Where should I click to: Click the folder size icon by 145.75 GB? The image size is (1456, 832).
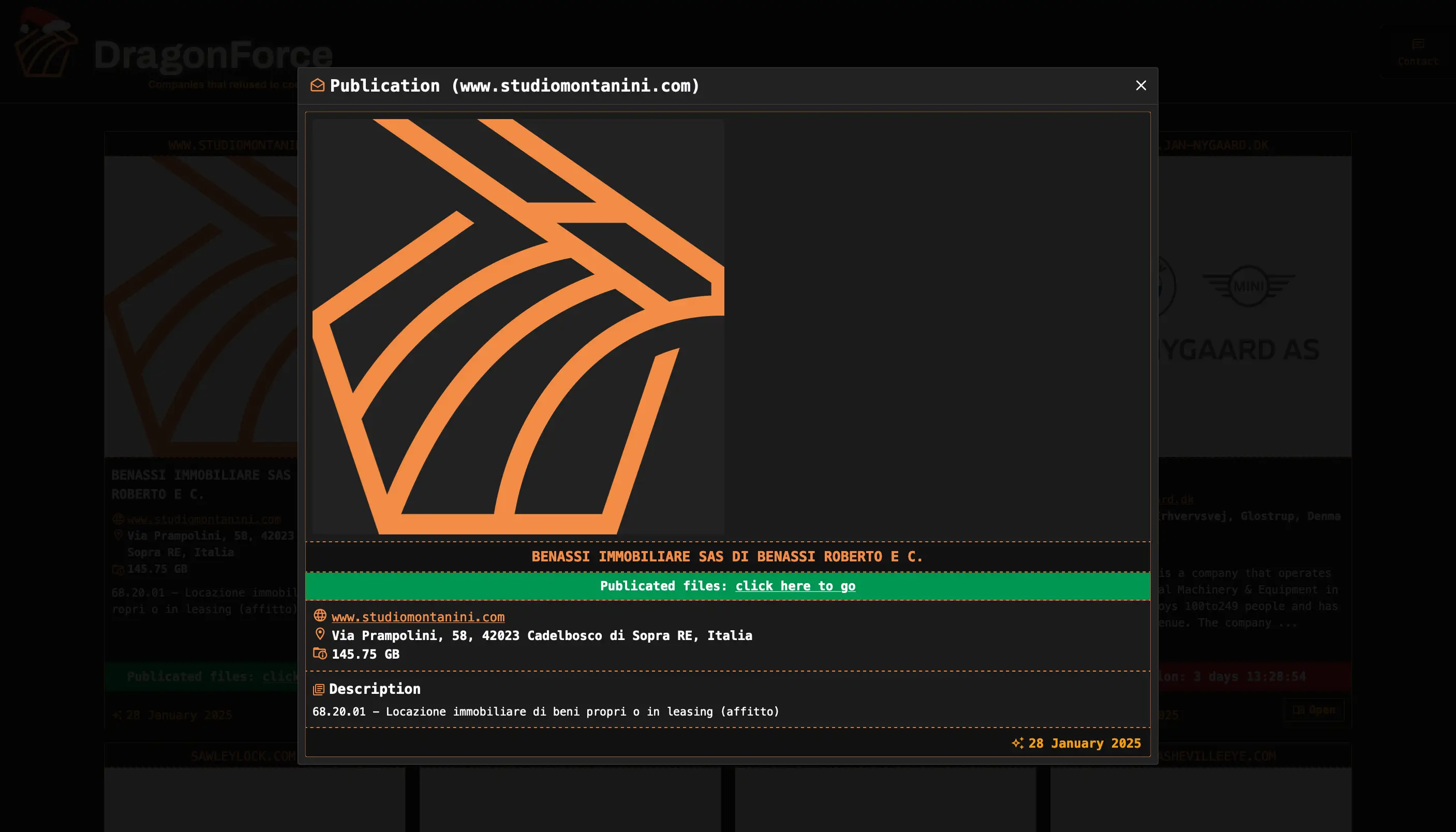(320, 653)
